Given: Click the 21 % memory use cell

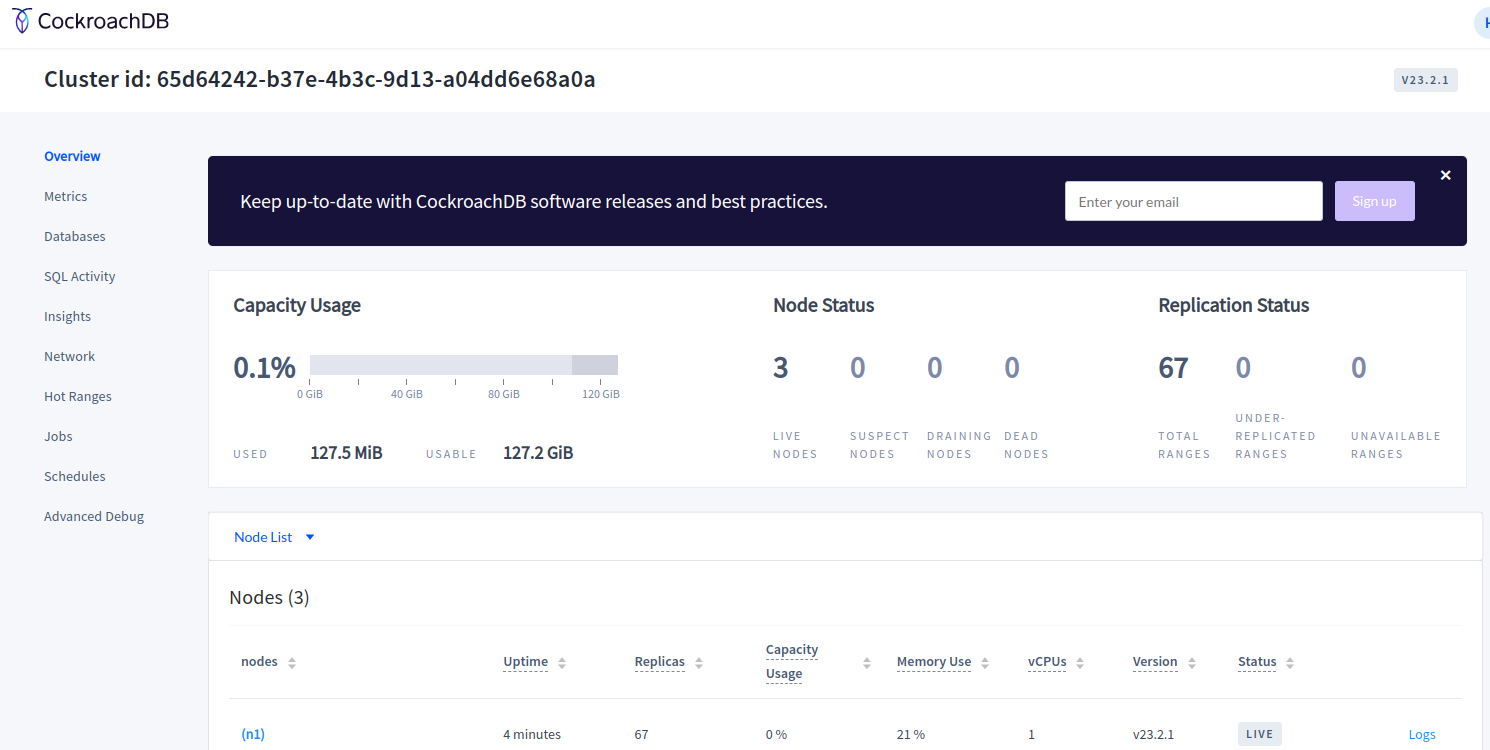Looking at the screenshot, I should [x=911, y=734].
